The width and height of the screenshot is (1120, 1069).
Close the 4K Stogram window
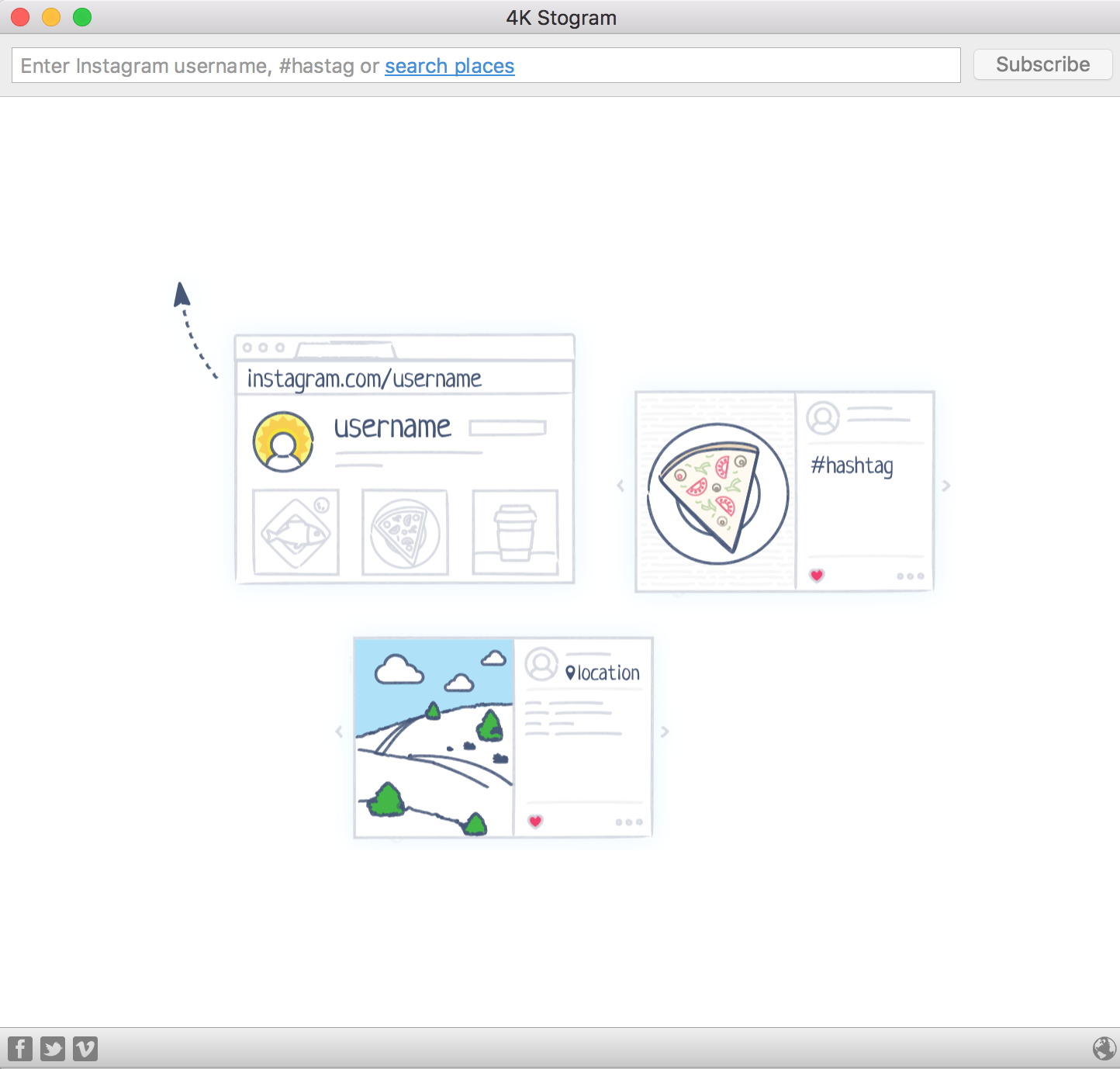tap(20, 17)
